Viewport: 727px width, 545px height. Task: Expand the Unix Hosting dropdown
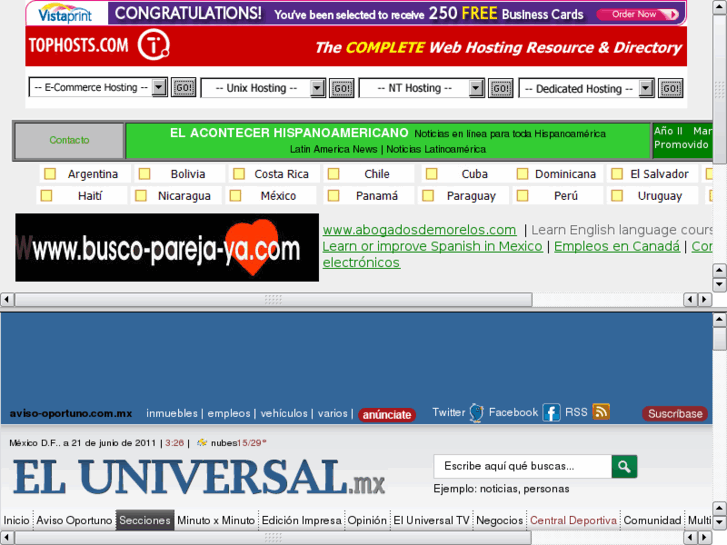click(317, 88)
